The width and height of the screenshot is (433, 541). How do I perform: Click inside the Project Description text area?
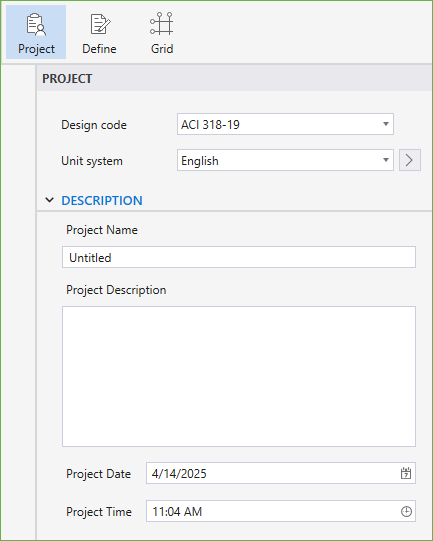(239, 376)
